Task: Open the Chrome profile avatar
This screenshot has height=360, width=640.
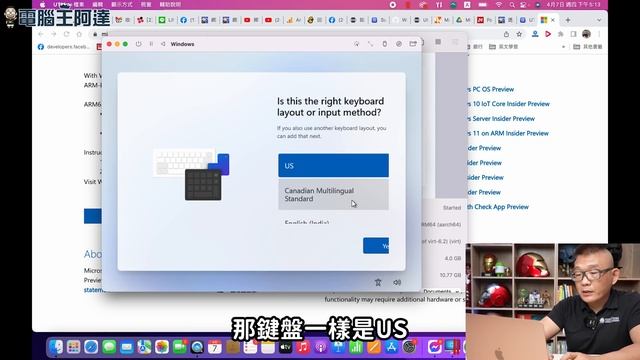Action: pos(587,34)
